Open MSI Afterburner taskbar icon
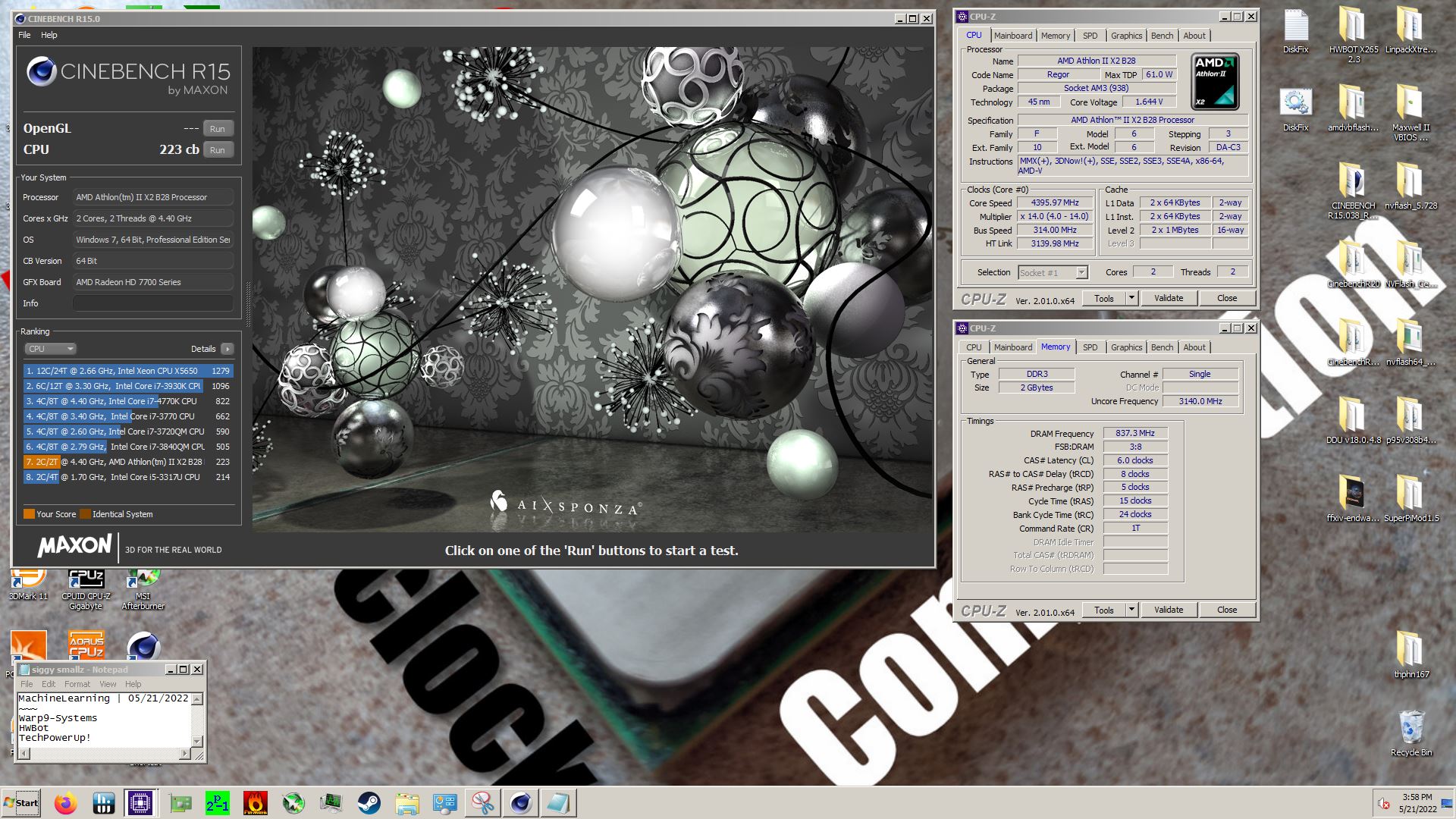This screenshot has width=1456, height=819. click(293, 803)
